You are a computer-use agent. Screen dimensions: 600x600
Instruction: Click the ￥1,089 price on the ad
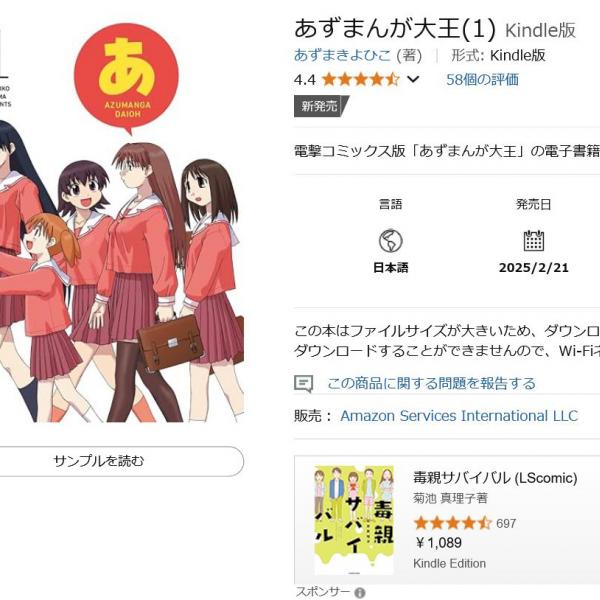[x=438, y=543]
